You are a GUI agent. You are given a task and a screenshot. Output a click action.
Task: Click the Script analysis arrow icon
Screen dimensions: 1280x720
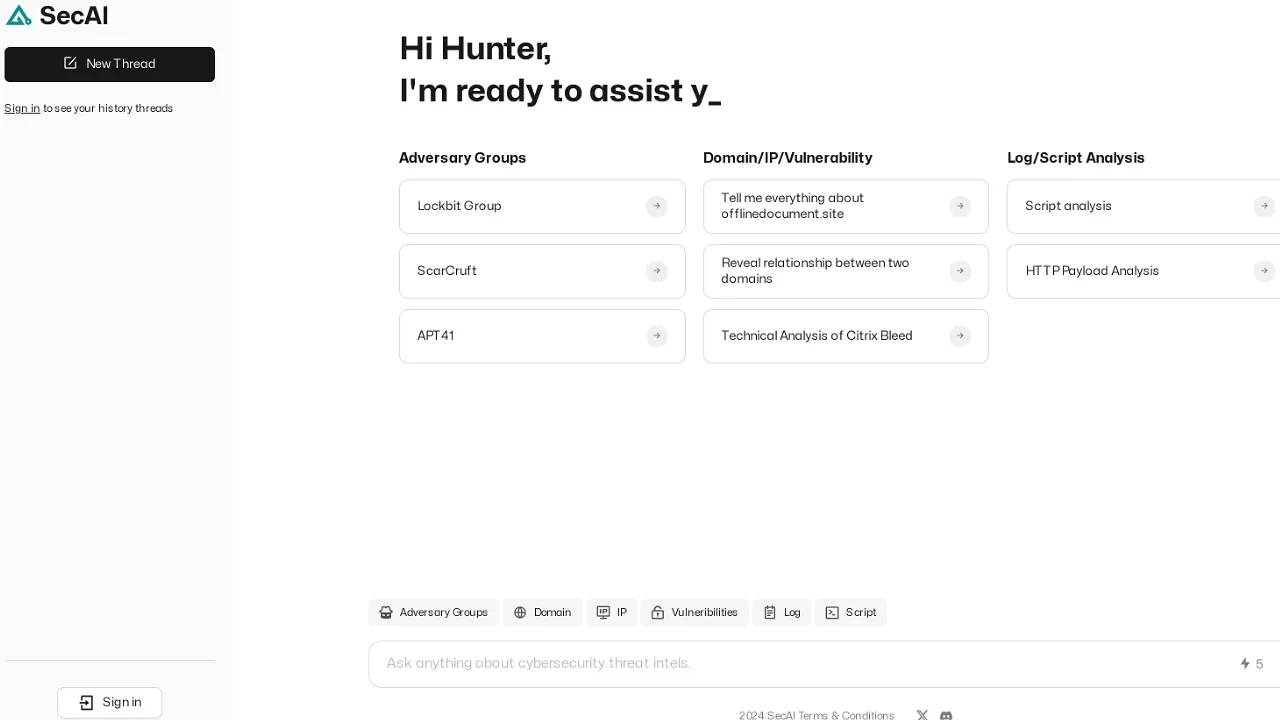point(1264,206)
